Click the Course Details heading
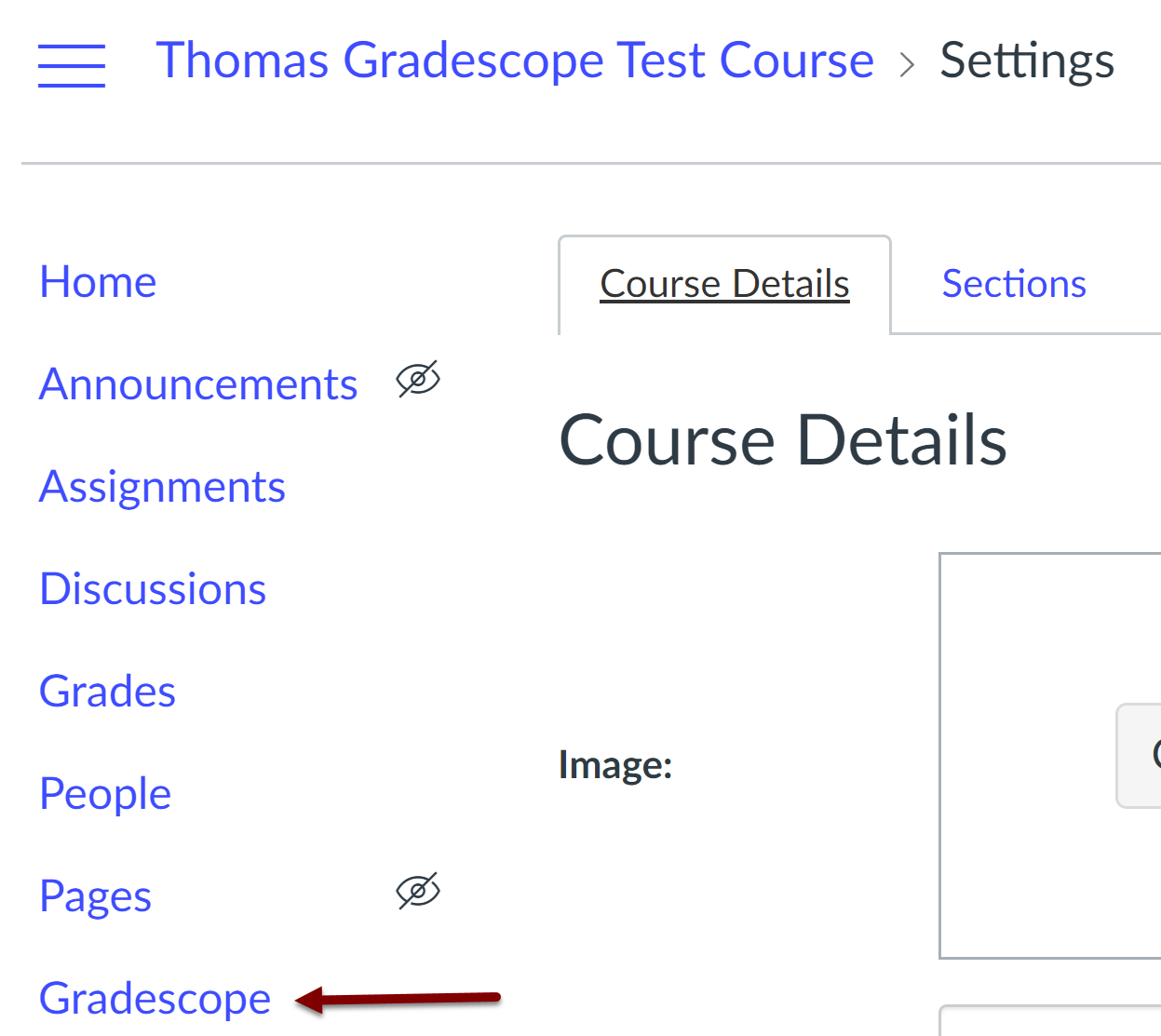 point(783,439)
